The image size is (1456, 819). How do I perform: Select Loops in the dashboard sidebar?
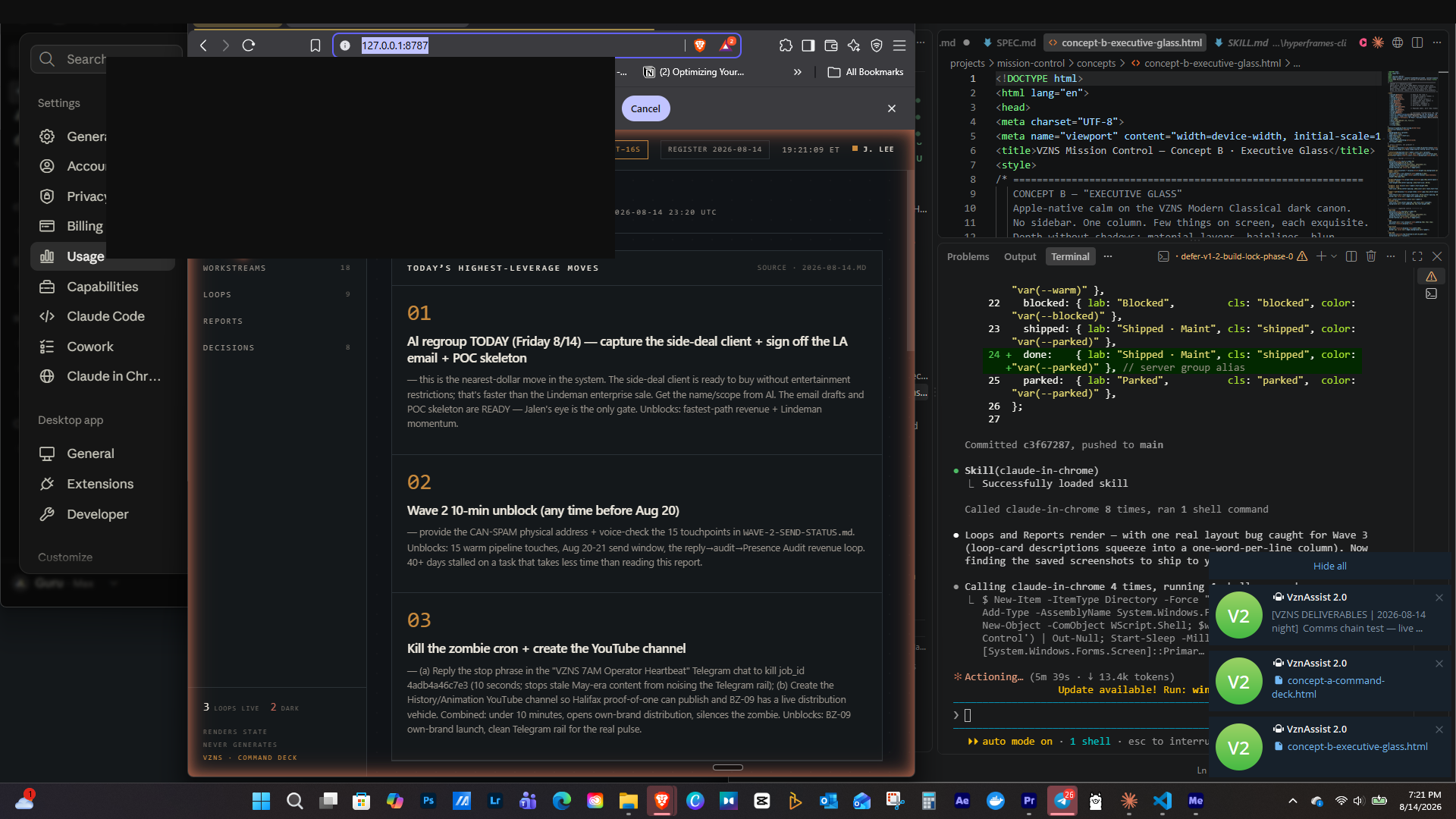coord(276,294)
